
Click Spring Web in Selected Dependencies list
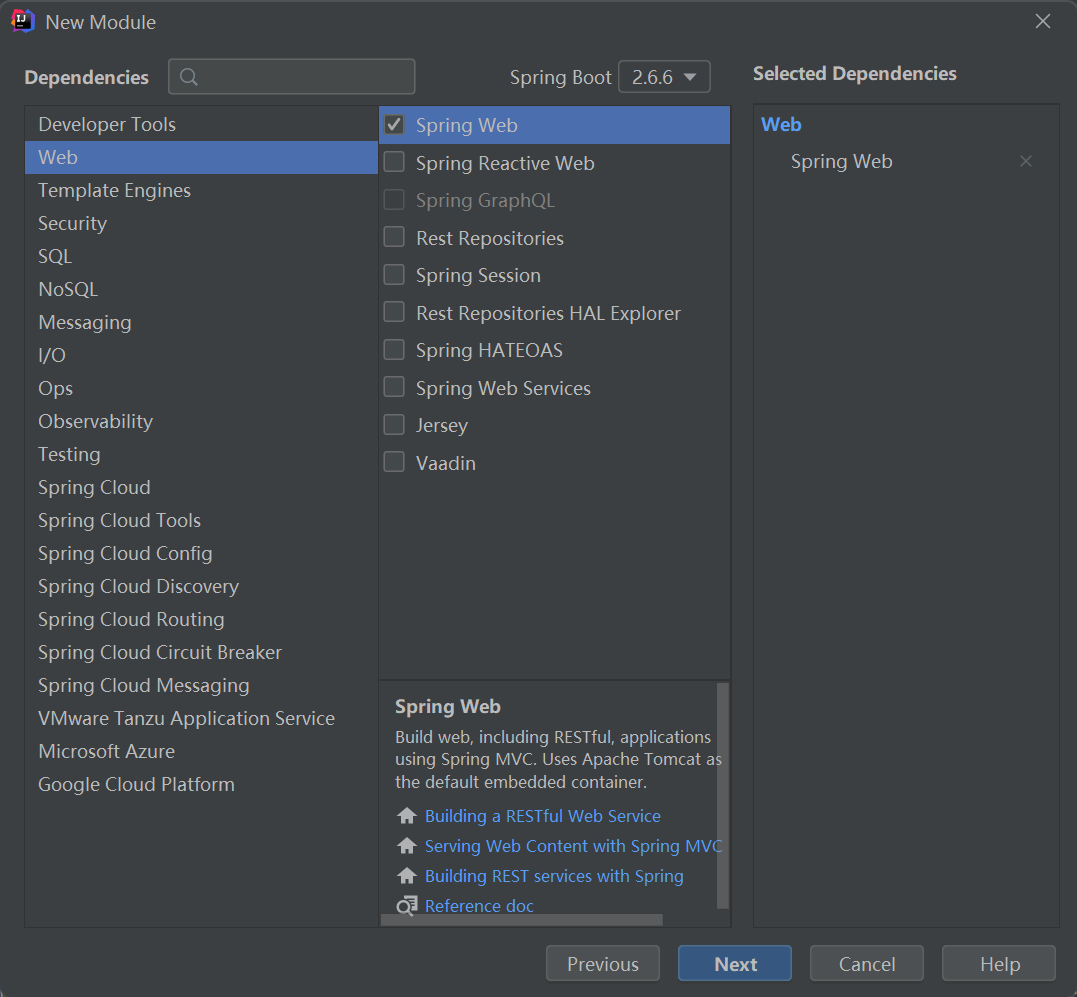[x=841, y=161]
